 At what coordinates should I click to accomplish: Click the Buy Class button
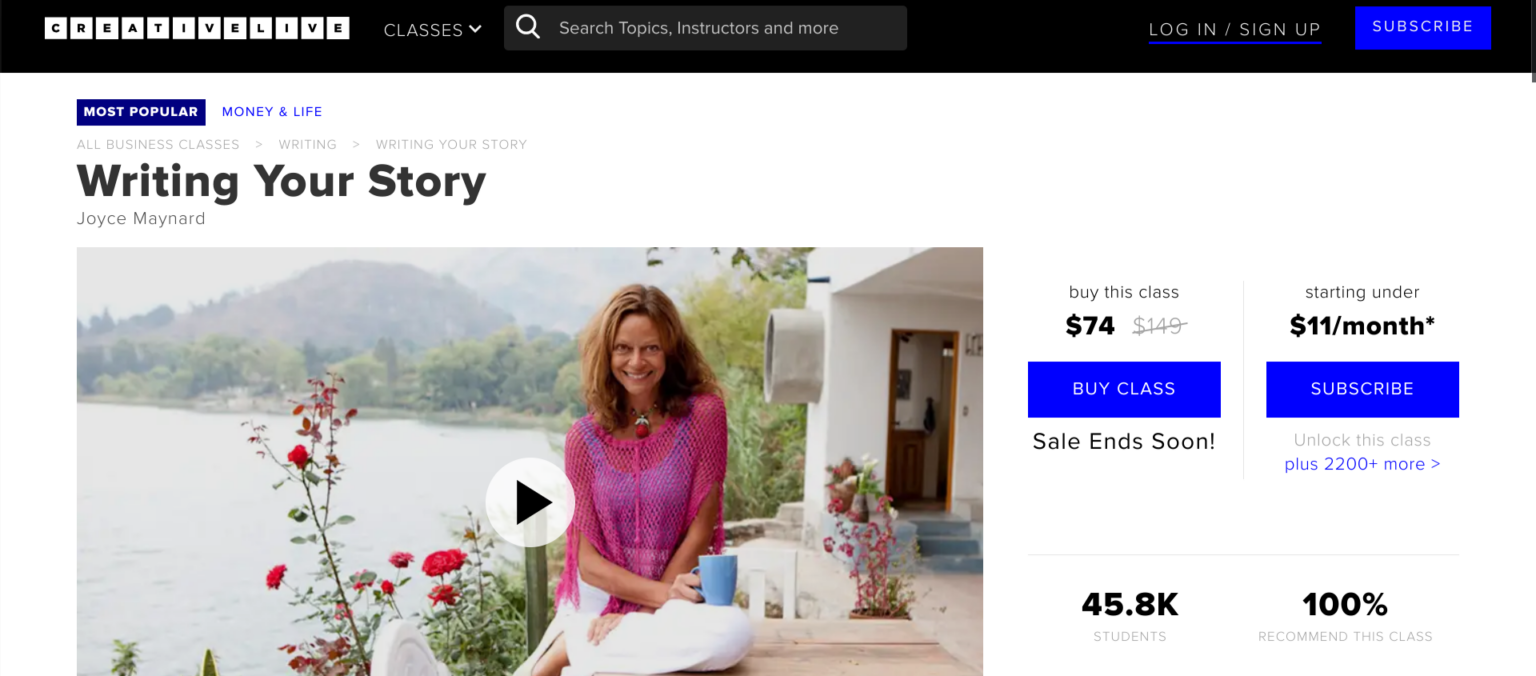tap(1124, 389)
